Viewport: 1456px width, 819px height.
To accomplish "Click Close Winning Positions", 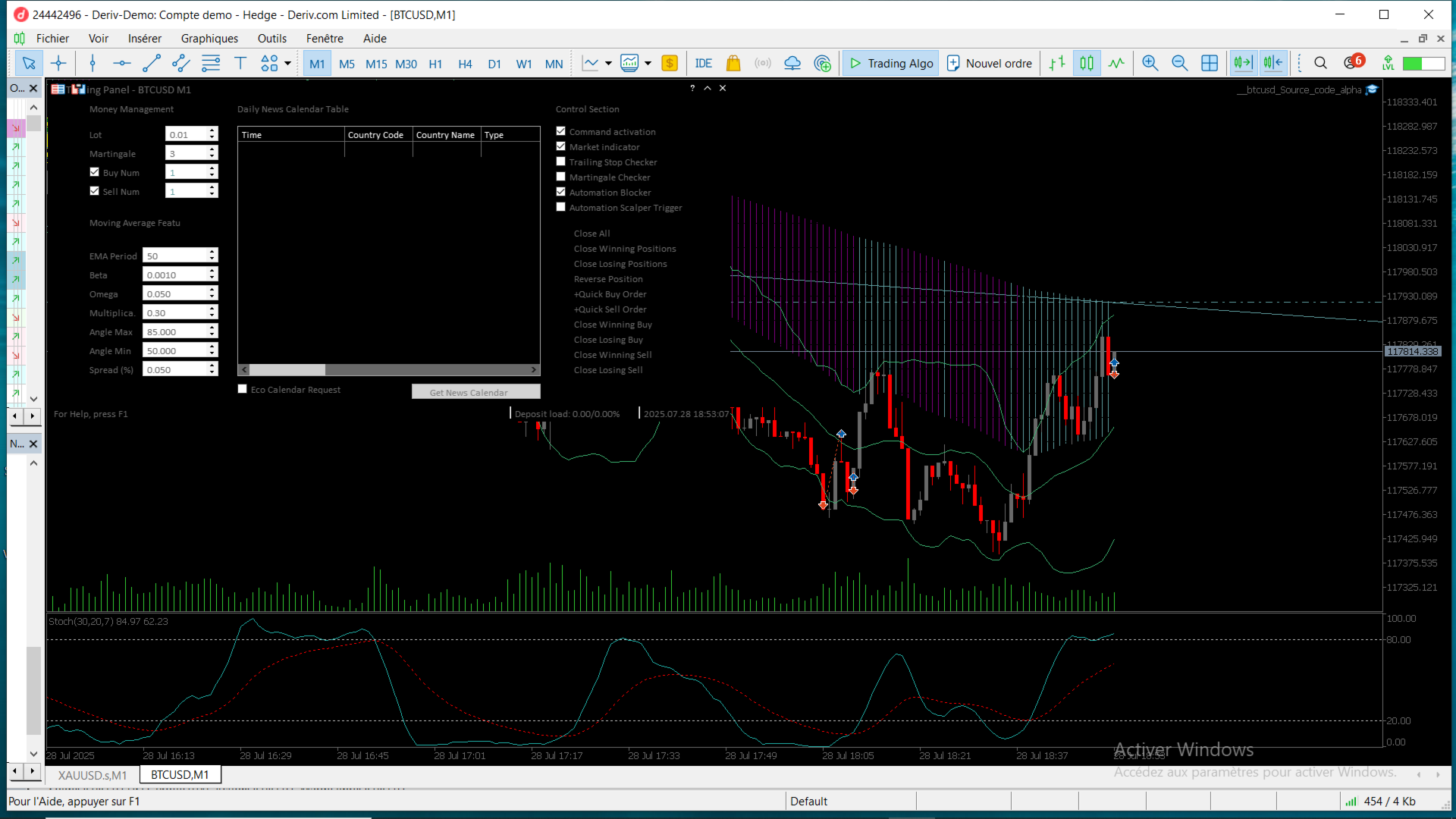I will click(x=624, y=249).
